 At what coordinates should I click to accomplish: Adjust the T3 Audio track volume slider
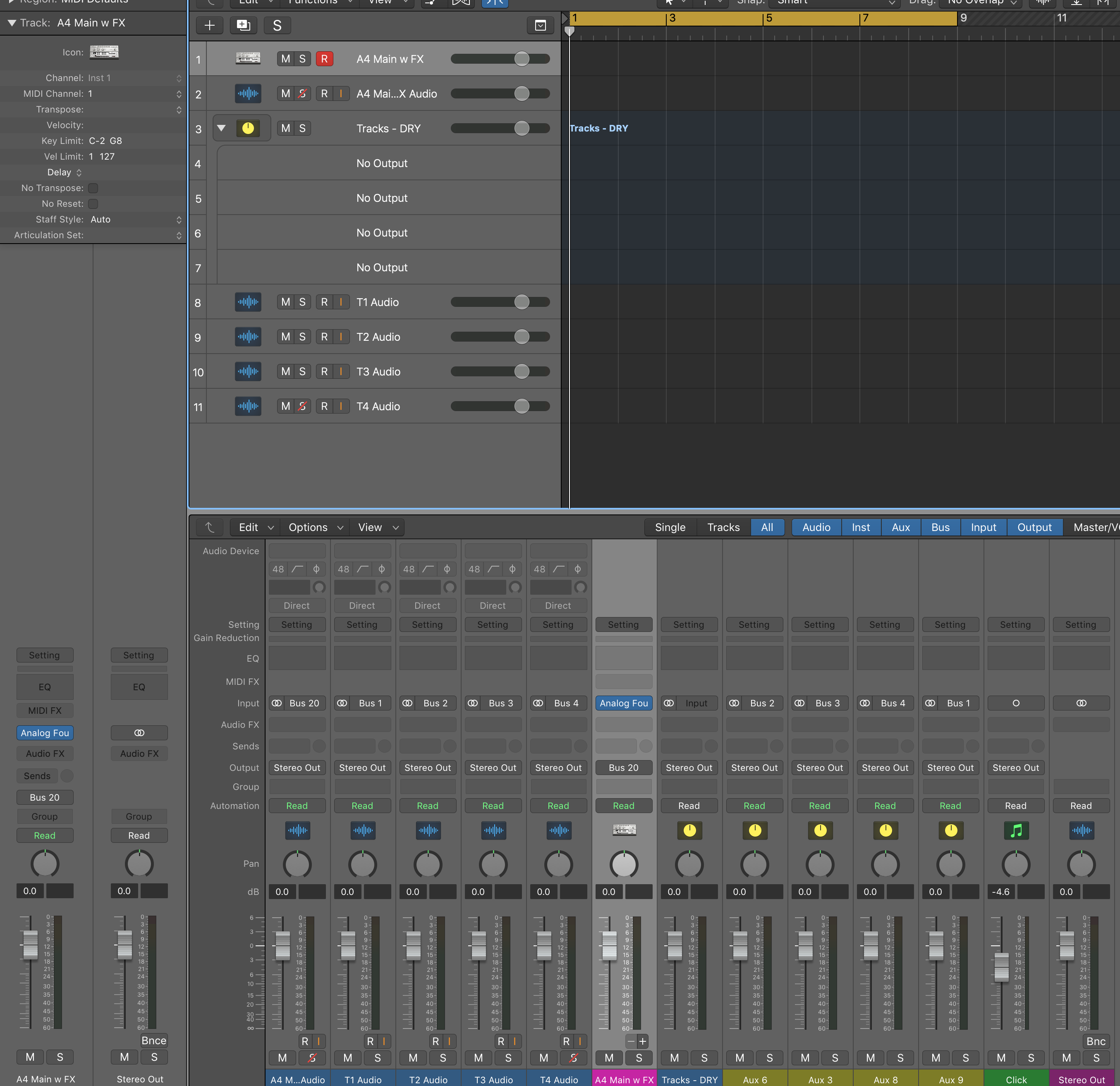pos(521,371)
